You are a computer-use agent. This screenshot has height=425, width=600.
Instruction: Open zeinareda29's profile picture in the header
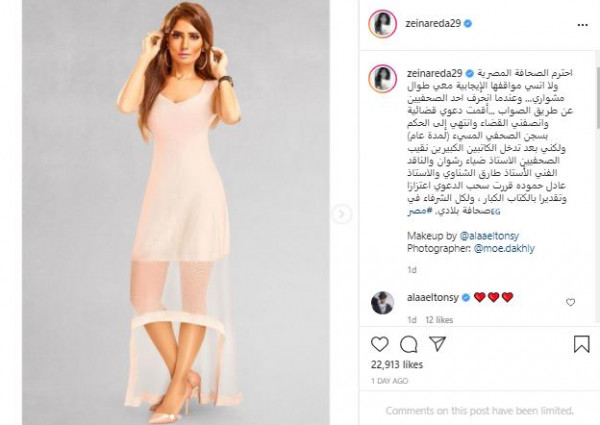coord(382,24)
